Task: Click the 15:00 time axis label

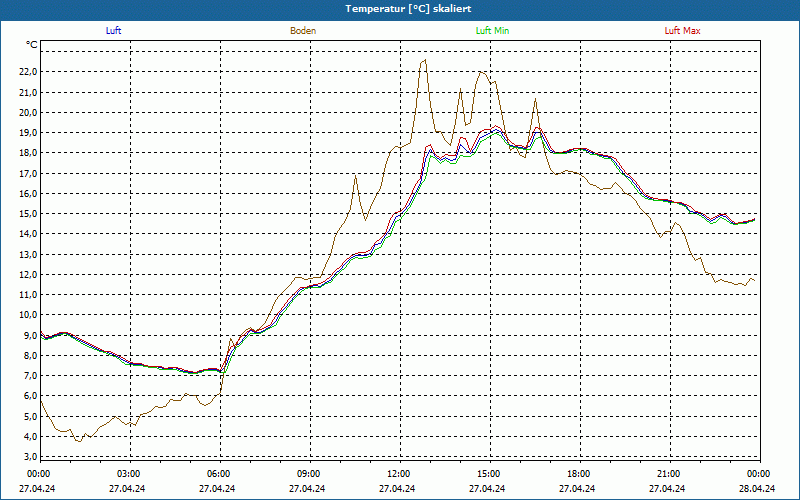Action: tap(489, 474)
